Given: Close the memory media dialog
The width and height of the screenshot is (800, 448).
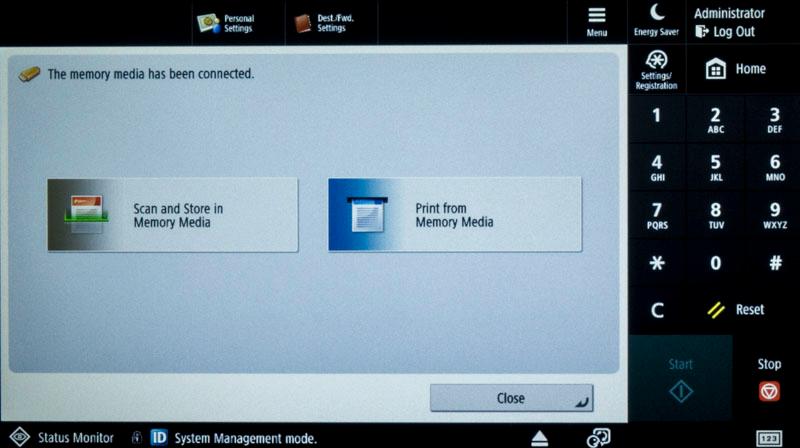Looking at the screenshot, I should click(511, 398).
